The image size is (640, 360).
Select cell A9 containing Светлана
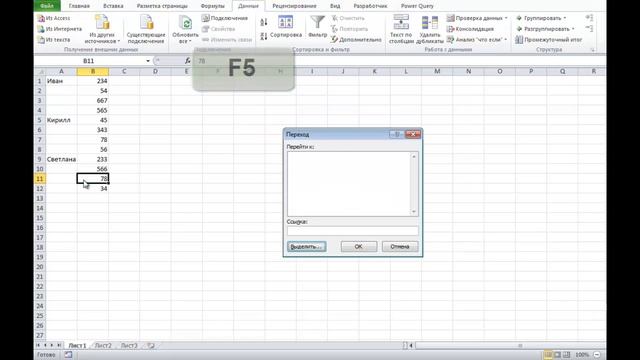[x=61, y=159]
